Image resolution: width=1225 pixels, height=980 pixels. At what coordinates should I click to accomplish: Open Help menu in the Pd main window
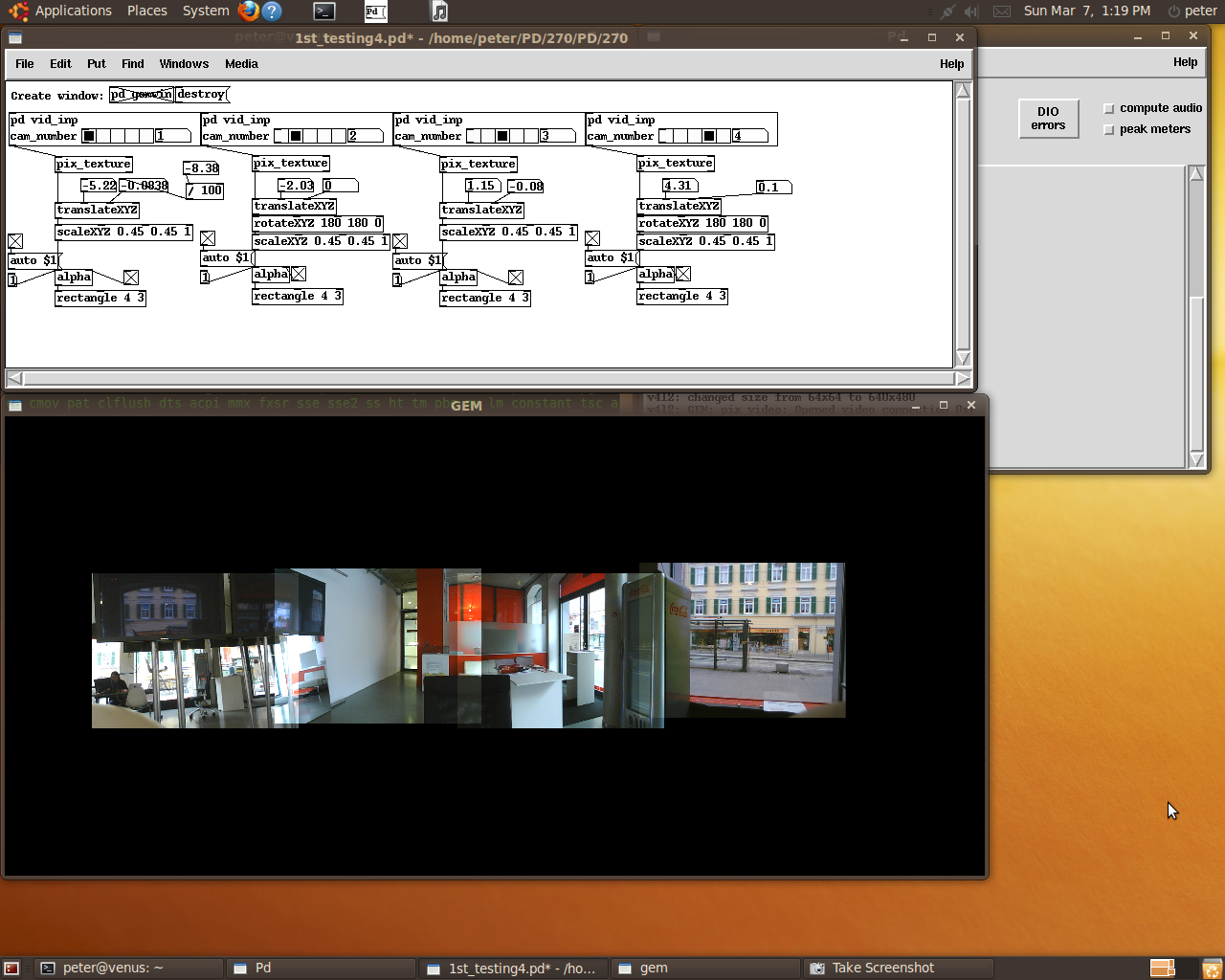coord(1185,62)
